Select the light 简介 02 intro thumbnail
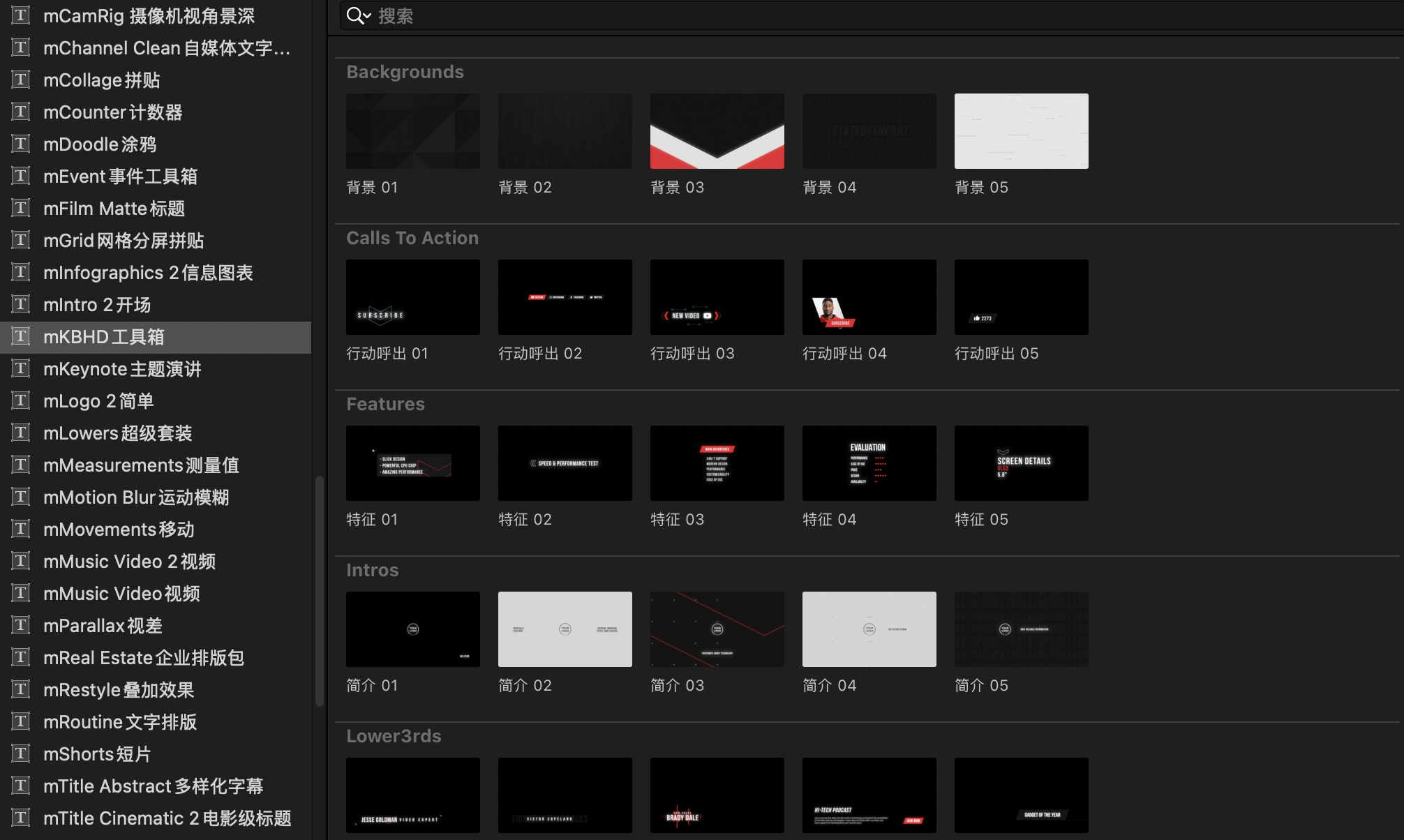Viewport: 1404px width, 840px height. click(x=565, y=629)
